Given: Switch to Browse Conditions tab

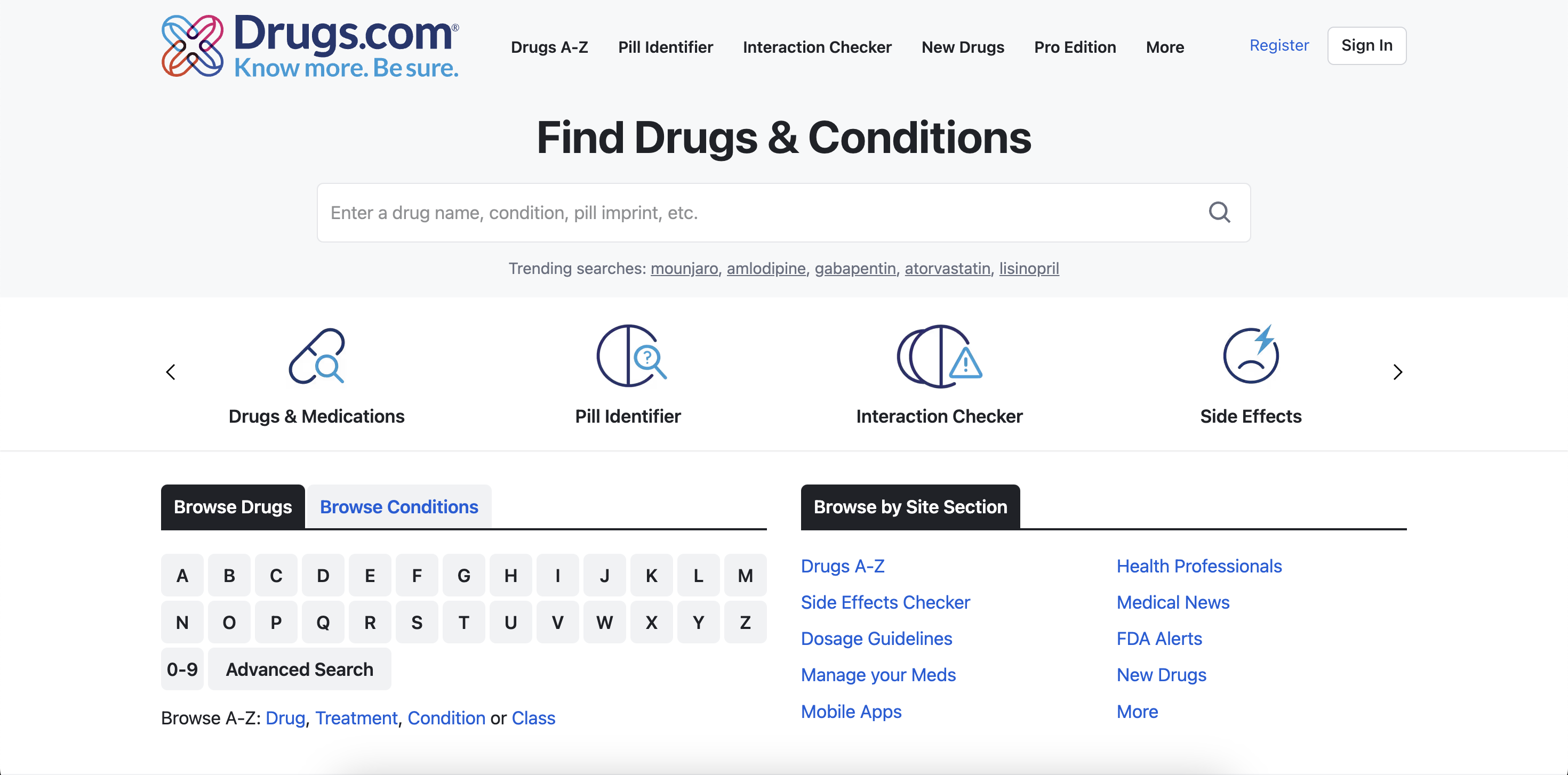Looking at the screenshot, I should click(399, 507).
